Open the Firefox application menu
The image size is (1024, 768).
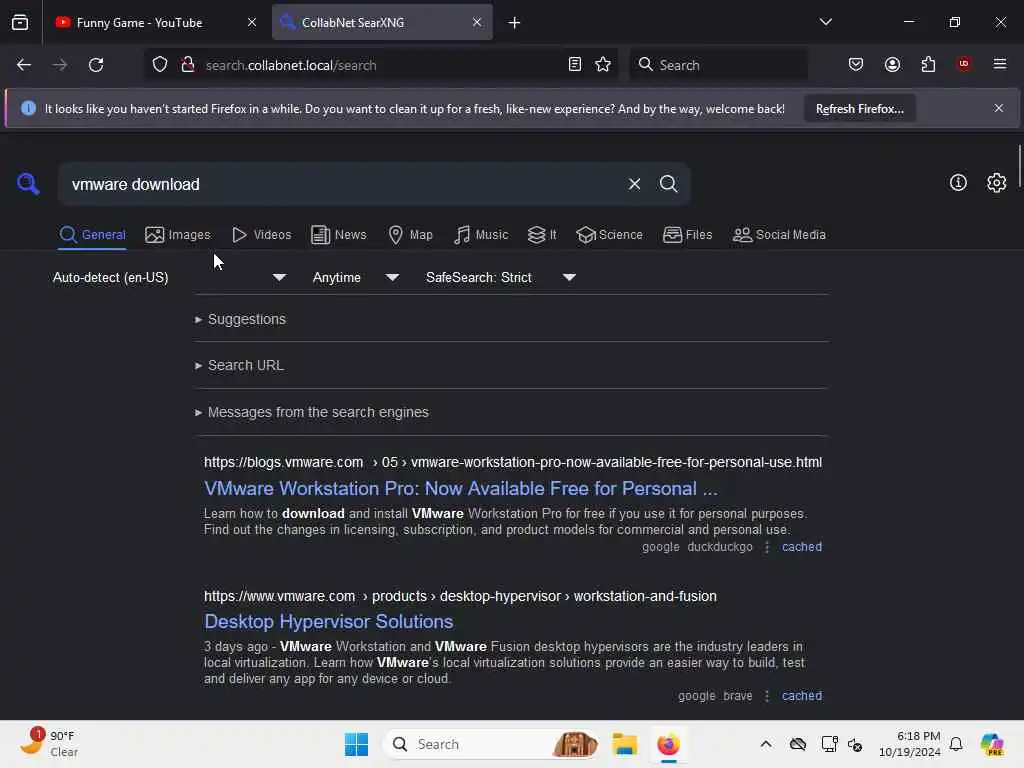1000,64
